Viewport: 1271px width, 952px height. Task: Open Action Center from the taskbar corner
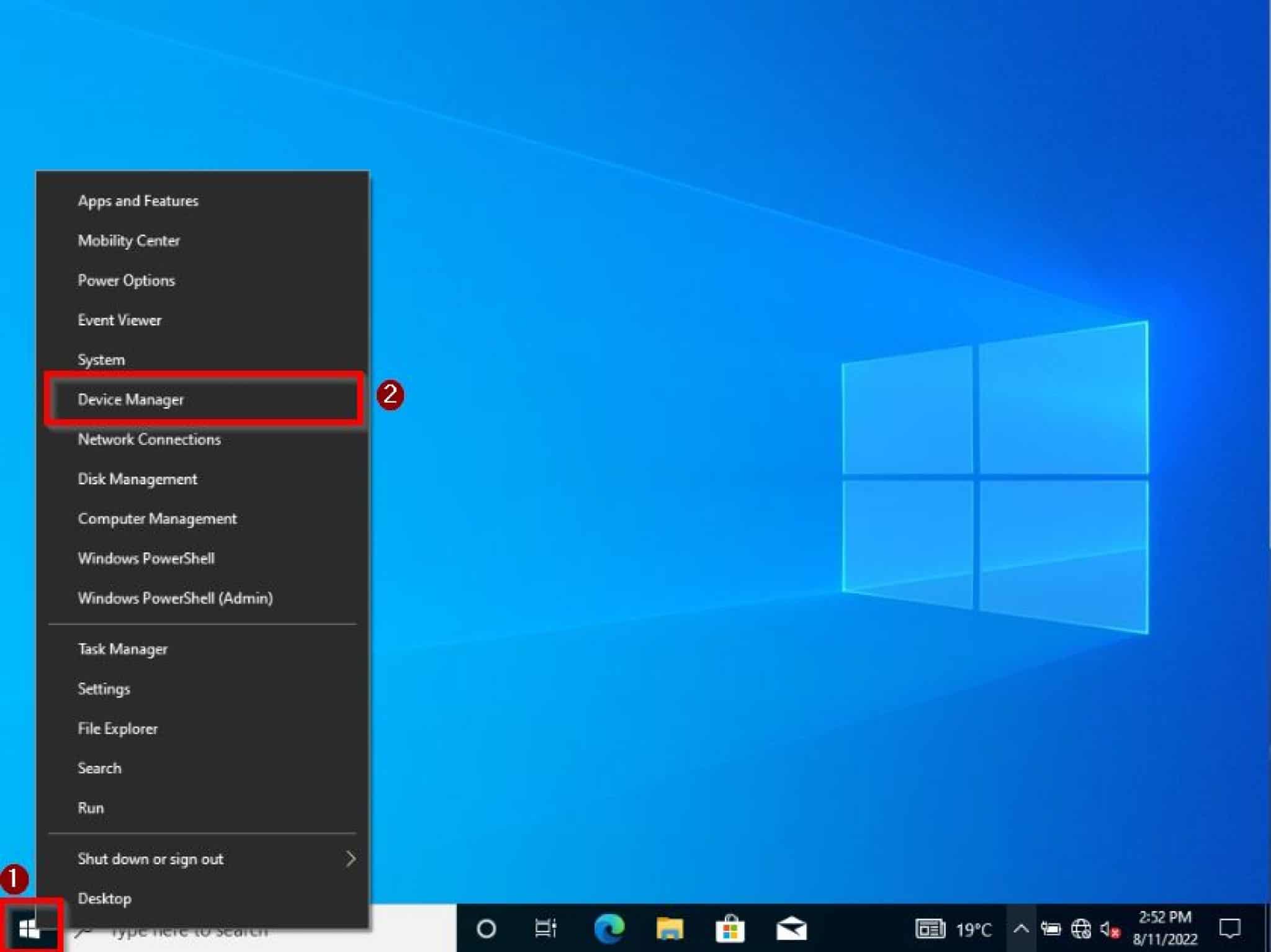pos(1232,929)
